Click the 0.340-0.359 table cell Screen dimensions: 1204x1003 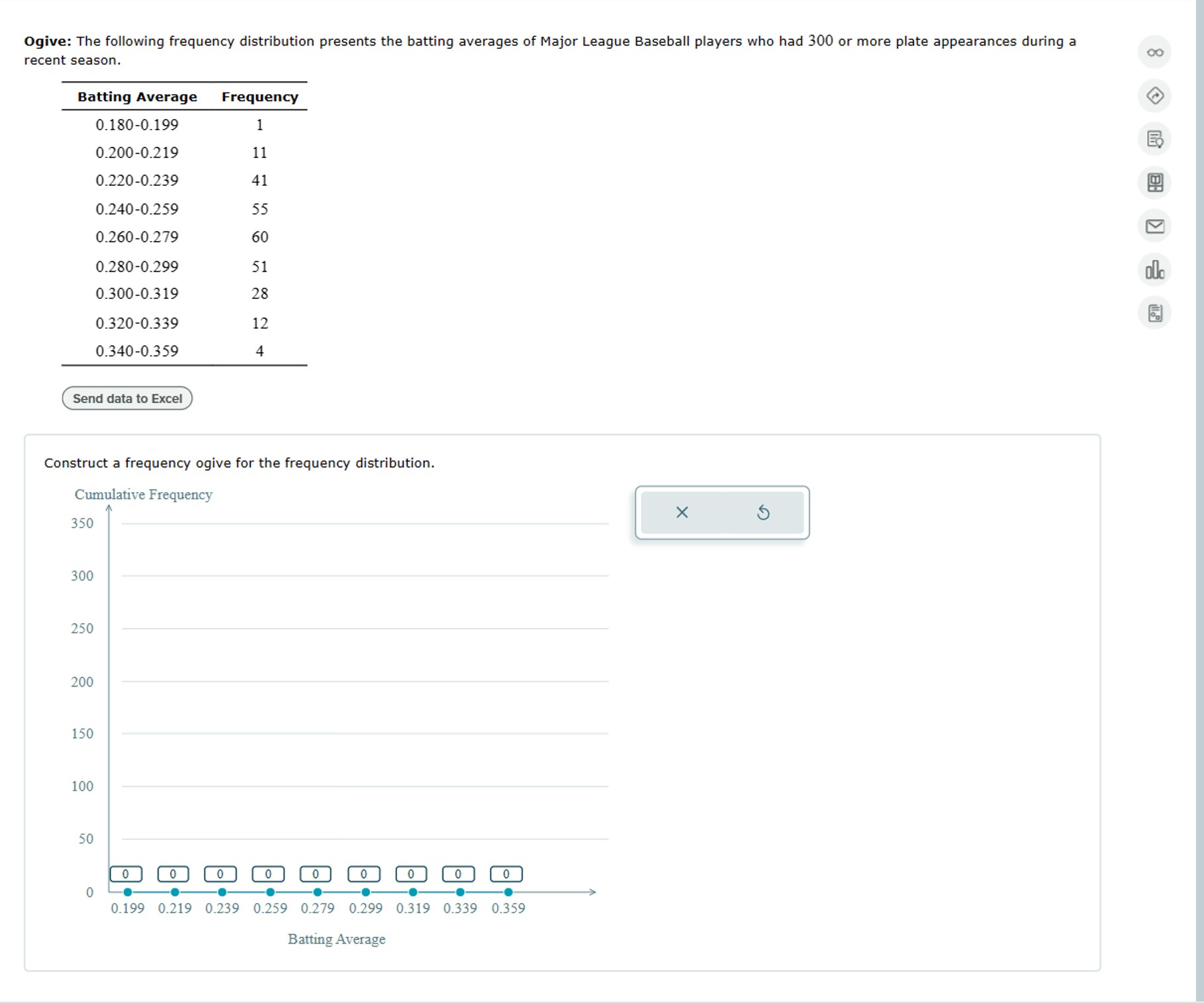pos(137,351)
